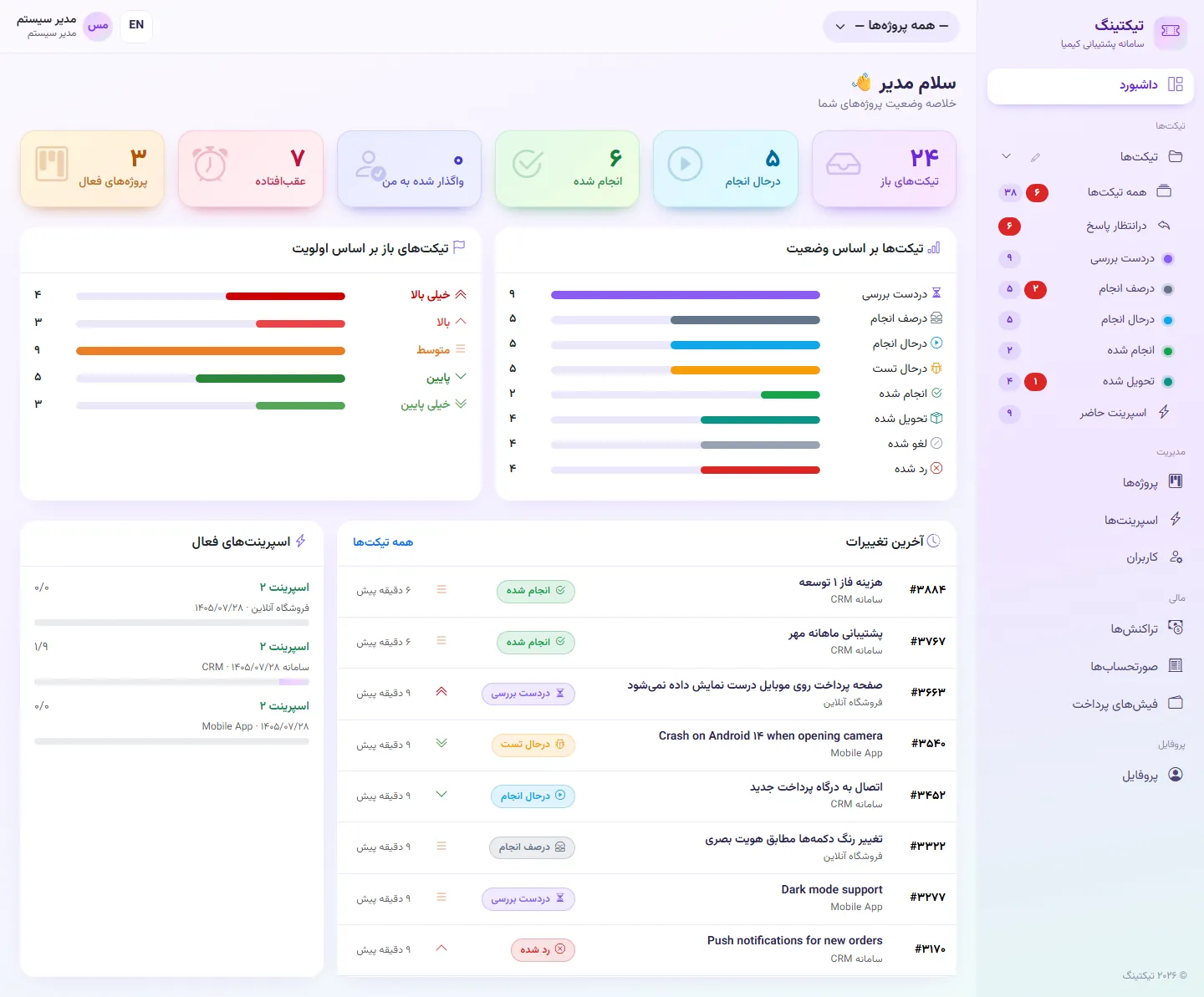Screen dimensions: 1204x997
Task: Click the انجام شده checkmark card icon
Action: (x=528, y=164)
